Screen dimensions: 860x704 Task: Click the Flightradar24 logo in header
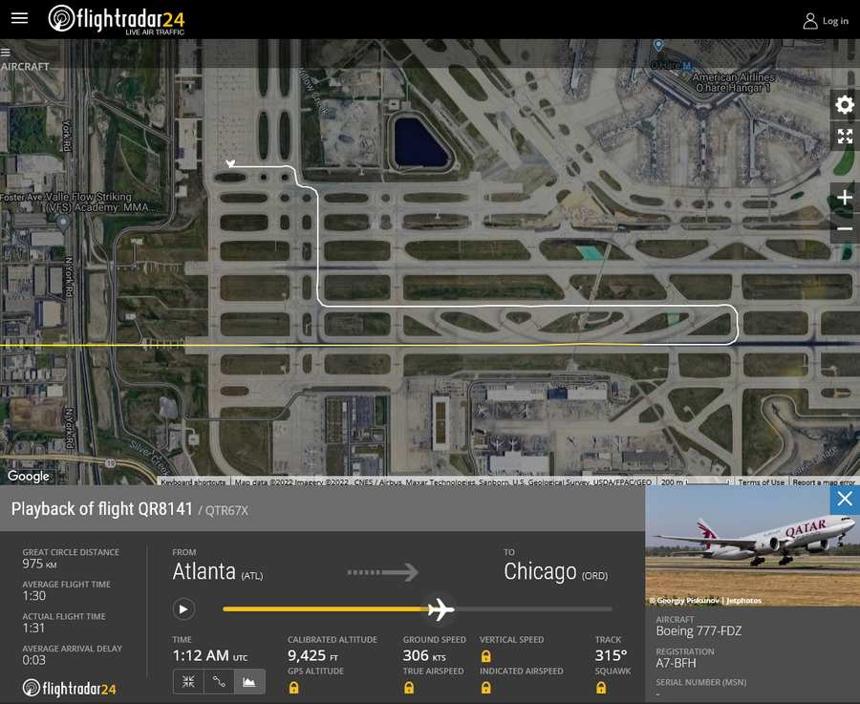(116, 20)
